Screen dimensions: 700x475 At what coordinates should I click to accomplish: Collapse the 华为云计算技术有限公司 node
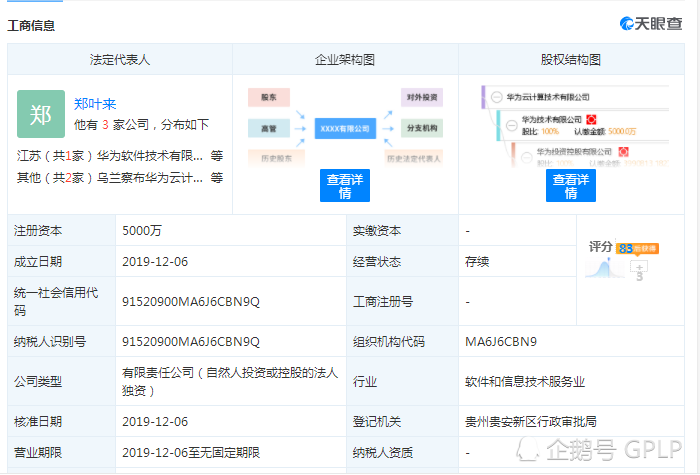click(x=496, y=97)
